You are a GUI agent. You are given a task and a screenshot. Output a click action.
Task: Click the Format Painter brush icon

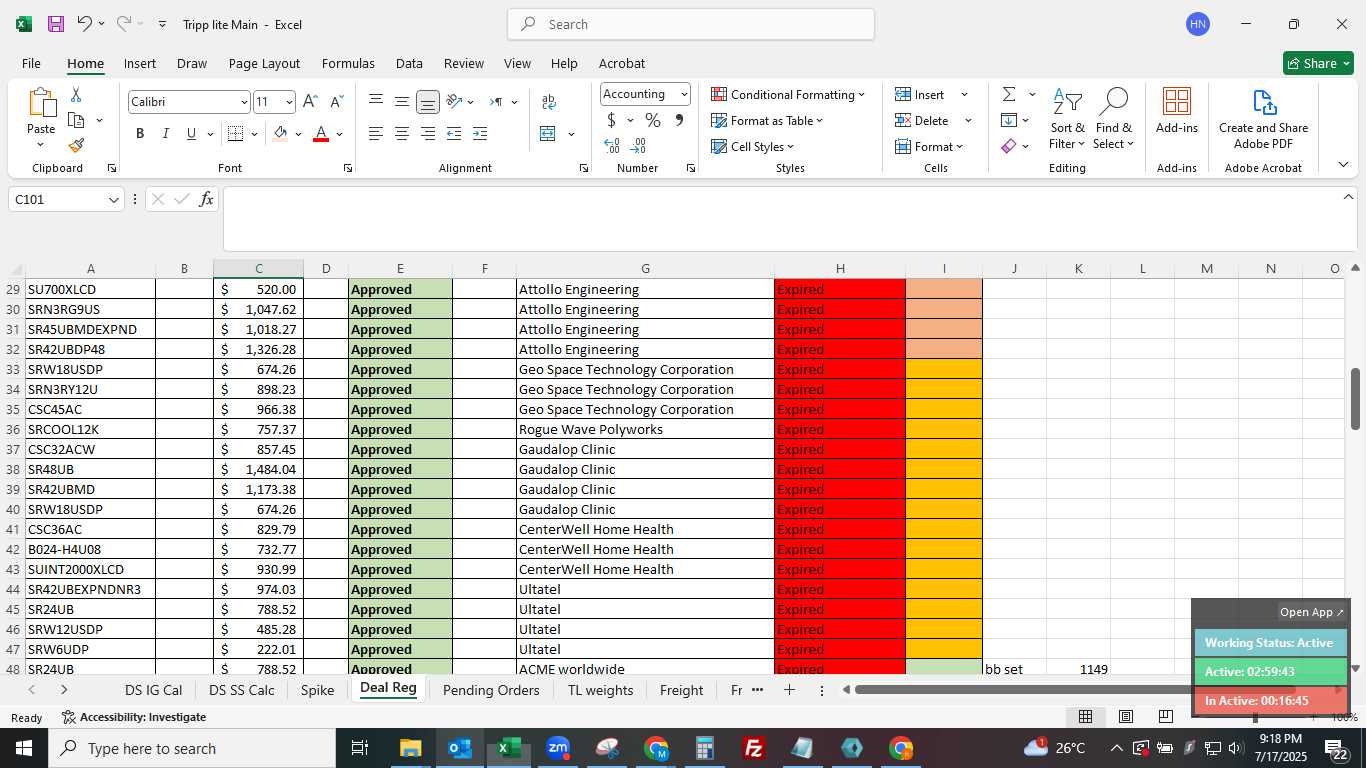pos(76,145)
